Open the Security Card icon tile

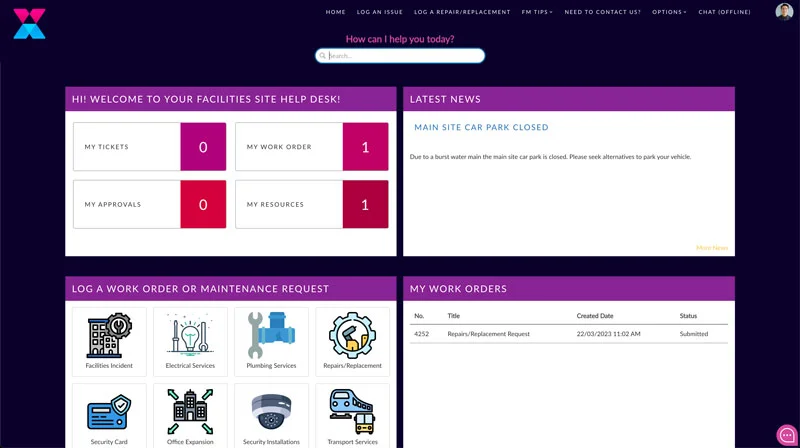[109, 417]
